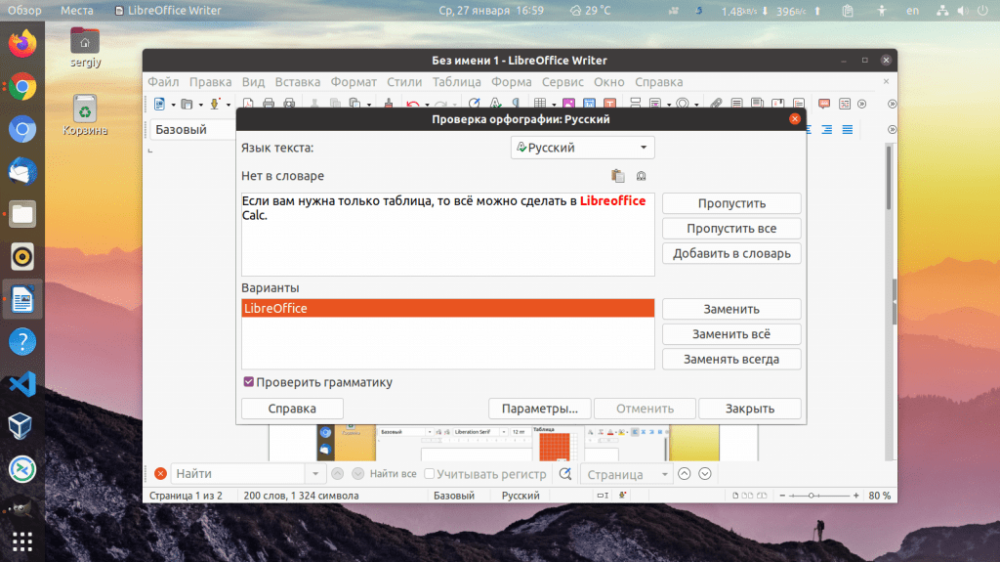This screenshot has height=562, width=1000.
Task: Click the insert table icon in toolbar
Action: tap(539, 103)
